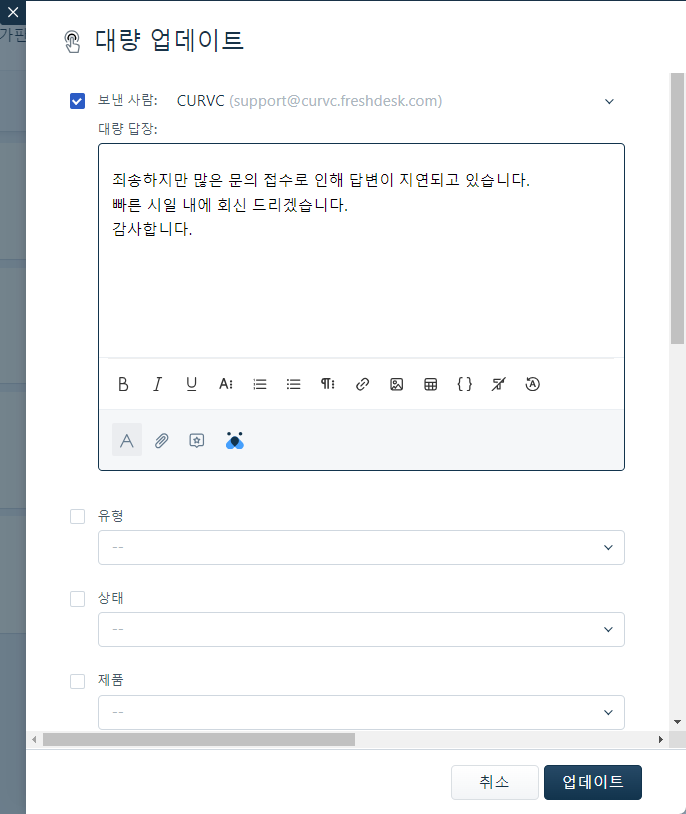This screenshot has width=686, height=814.
Task: Insert a code block with braces icon
Action: 465,384
